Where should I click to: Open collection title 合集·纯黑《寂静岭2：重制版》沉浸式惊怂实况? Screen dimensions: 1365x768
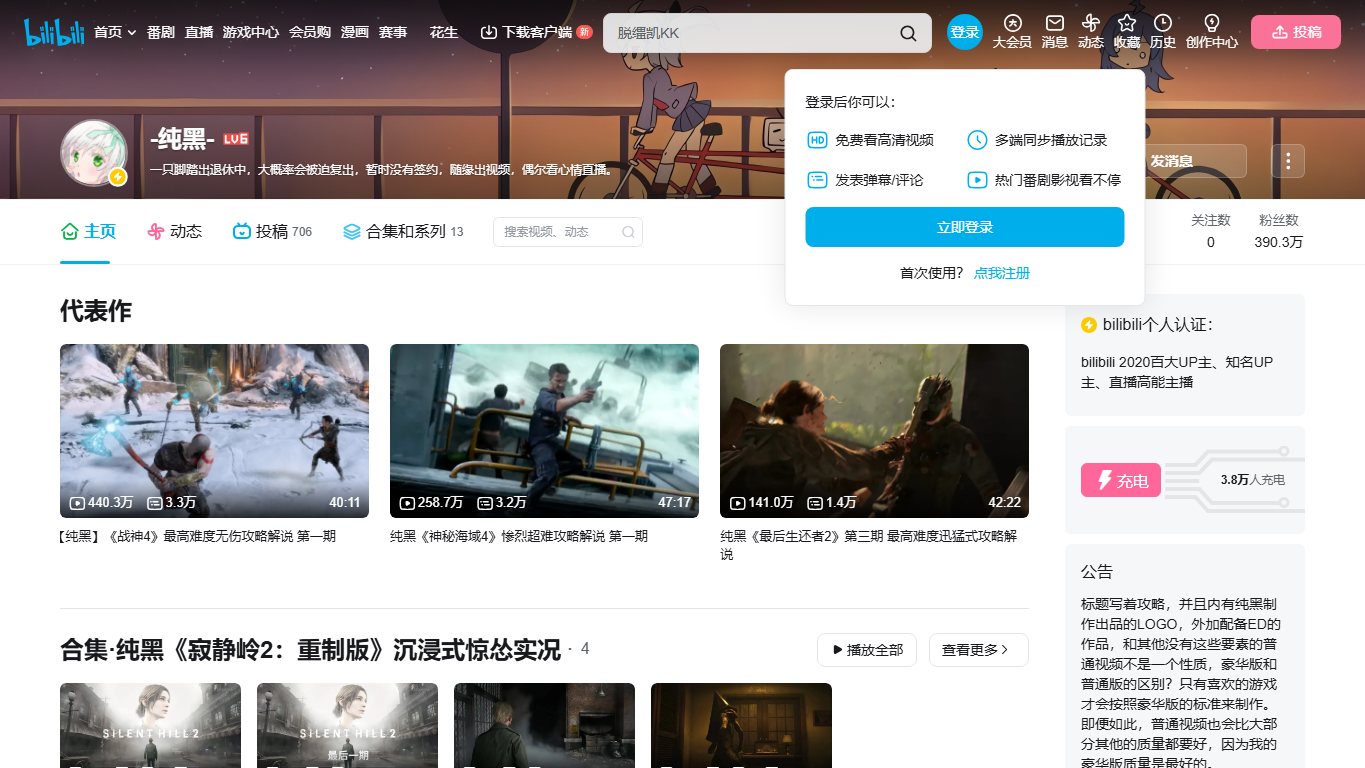(310, 650)
